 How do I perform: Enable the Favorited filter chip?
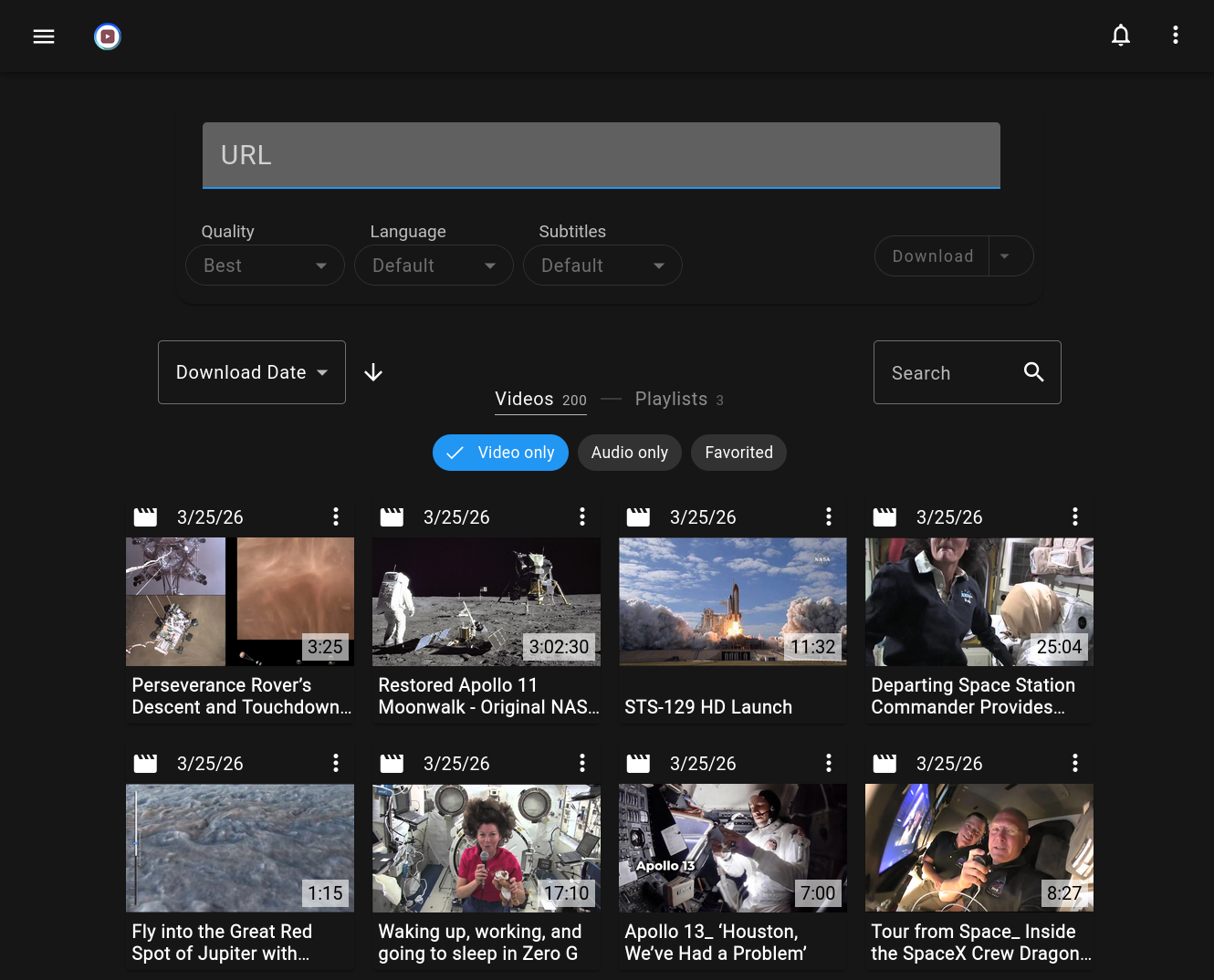[738, 453]
